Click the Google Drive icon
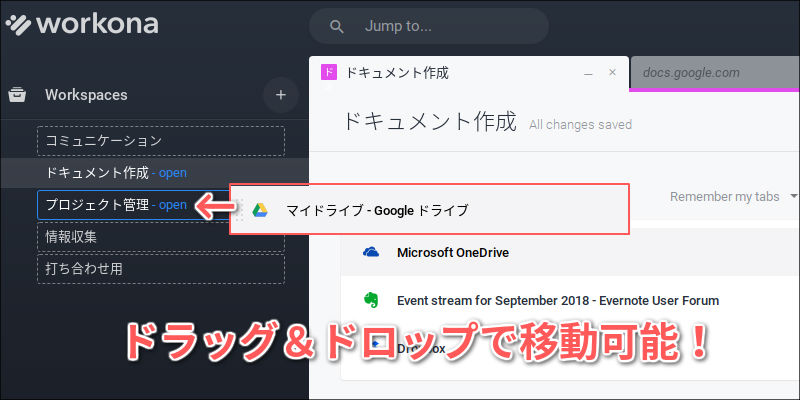This screenshot has height=400, width=800. [260, 210]
